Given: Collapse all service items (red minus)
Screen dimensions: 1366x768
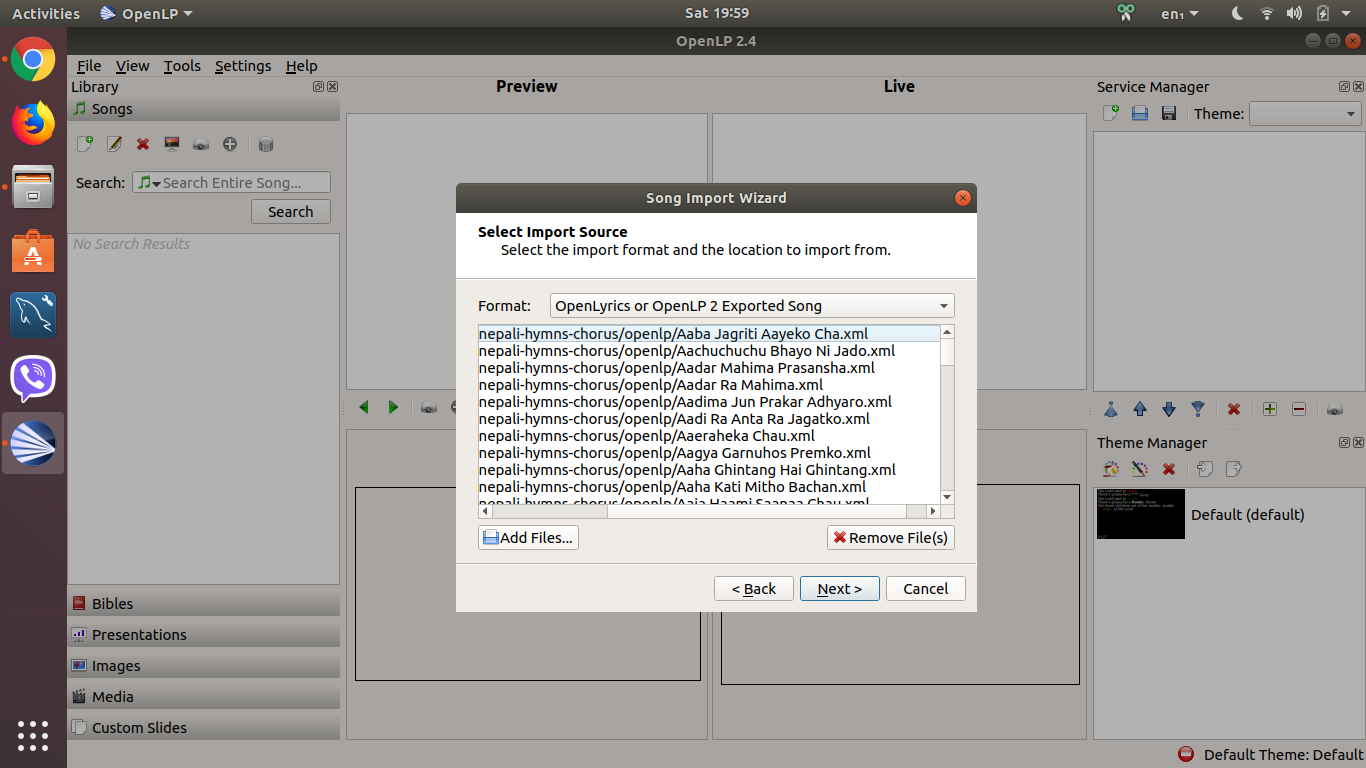Looking at the screenshot, I should point(1299,409).
